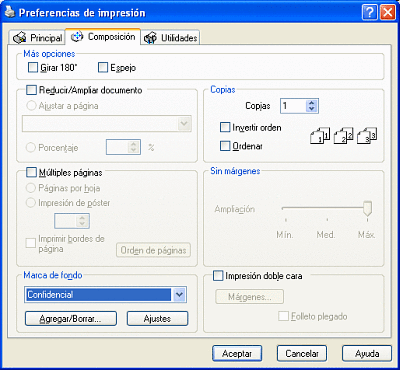Open the question mark help icon
The height and width of the screenshot is (370, 400).
tap(370, 13)
